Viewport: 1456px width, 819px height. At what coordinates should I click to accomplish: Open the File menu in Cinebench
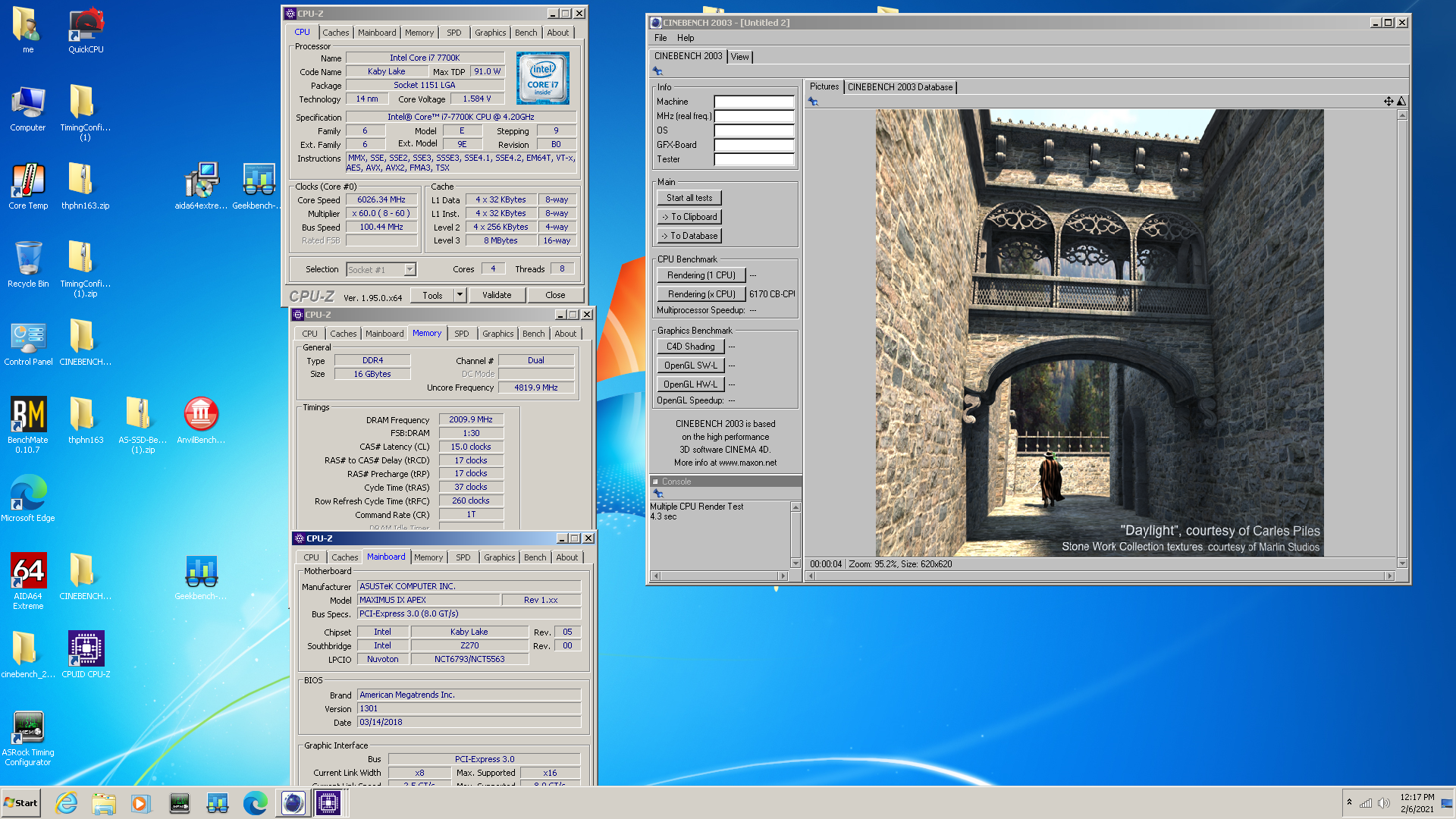tap(661, 38)
